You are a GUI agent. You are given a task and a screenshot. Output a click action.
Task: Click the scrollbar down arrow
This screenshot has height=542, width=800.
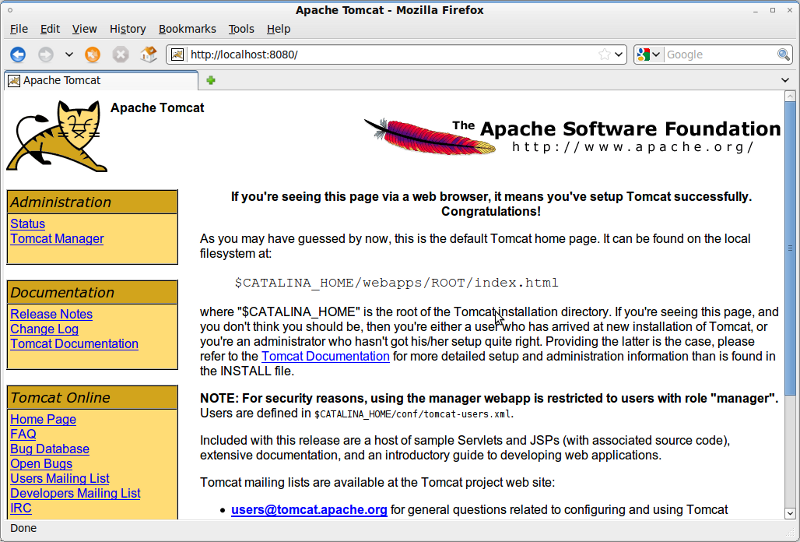(790, 513)
